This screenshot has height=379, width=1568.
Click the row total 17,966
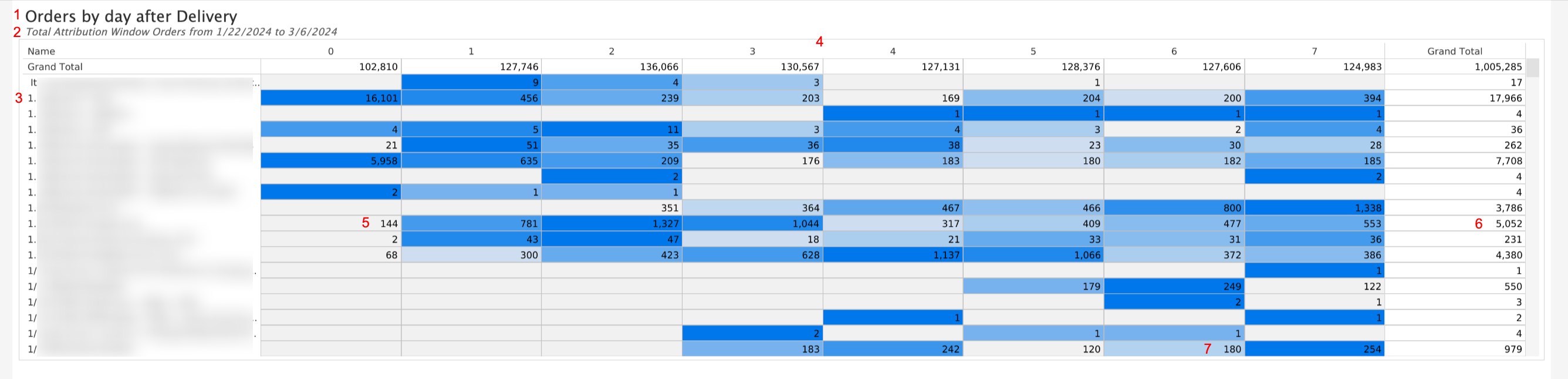1455,98
